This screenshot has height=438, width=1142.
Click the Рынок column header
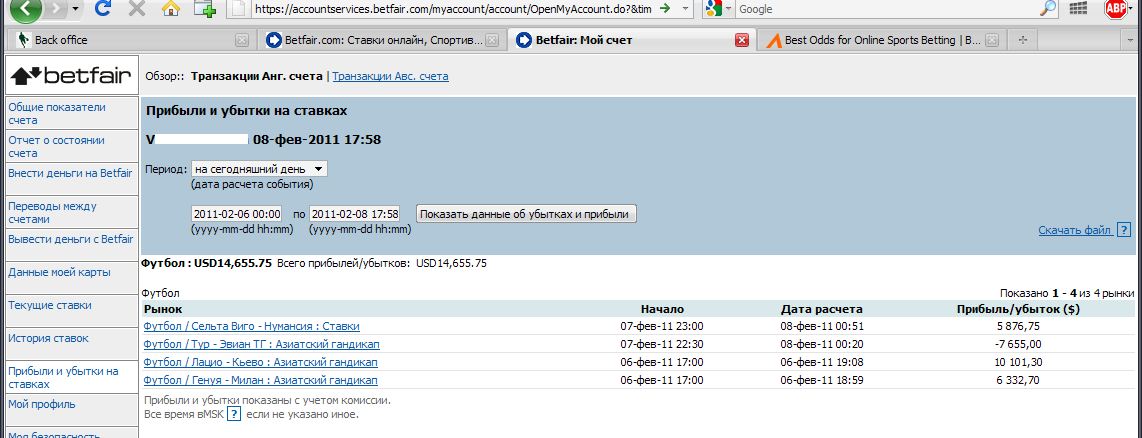162,308
